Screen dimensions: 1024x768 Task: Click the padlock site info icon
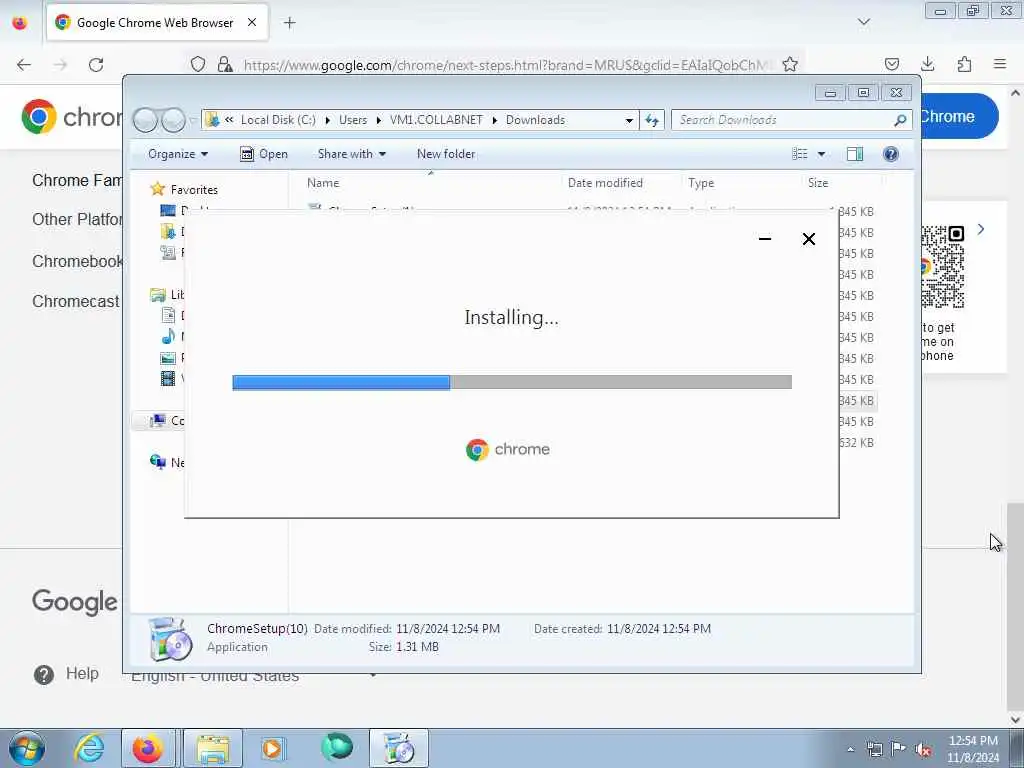[225, 64]
